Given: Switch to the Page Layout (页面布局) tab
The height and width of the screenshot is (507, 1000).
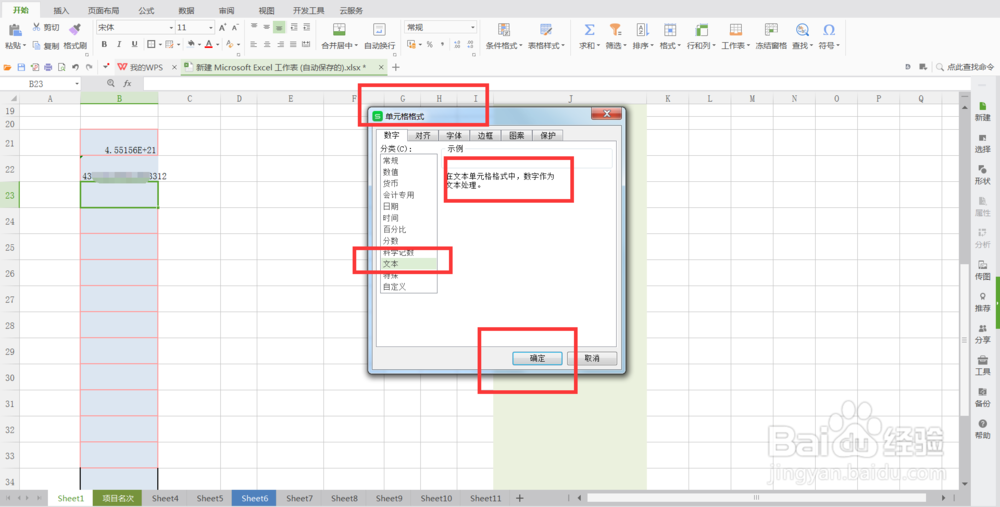Looking at the screenshot, I should 103,11.
